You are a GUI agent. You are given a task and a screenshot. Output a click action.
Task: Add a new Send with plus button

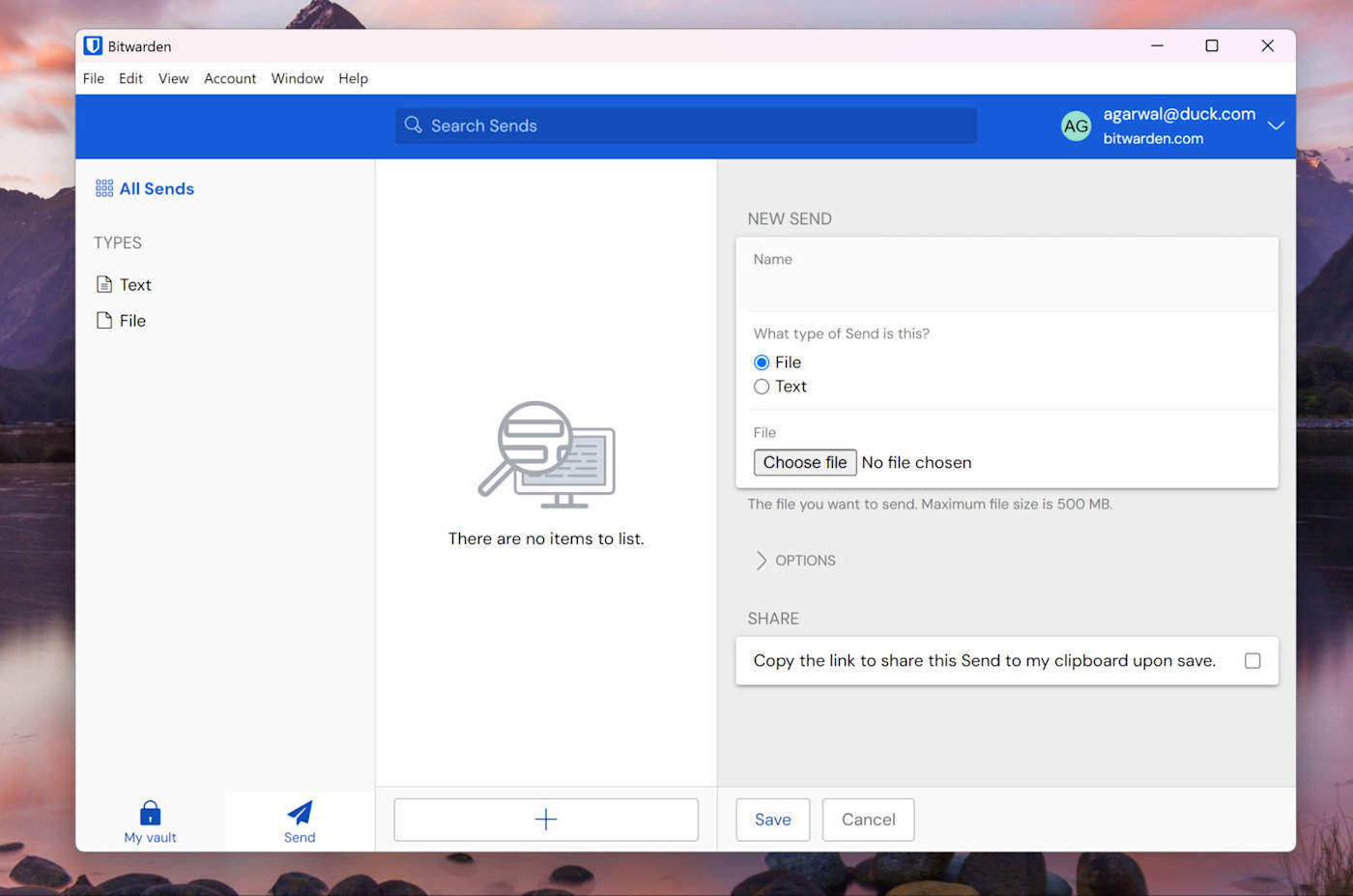(x=546, y=820)
